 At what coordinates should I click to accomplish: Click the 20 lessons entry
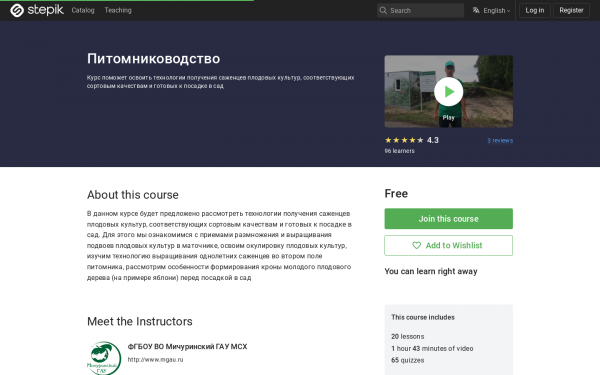point(408,336)
